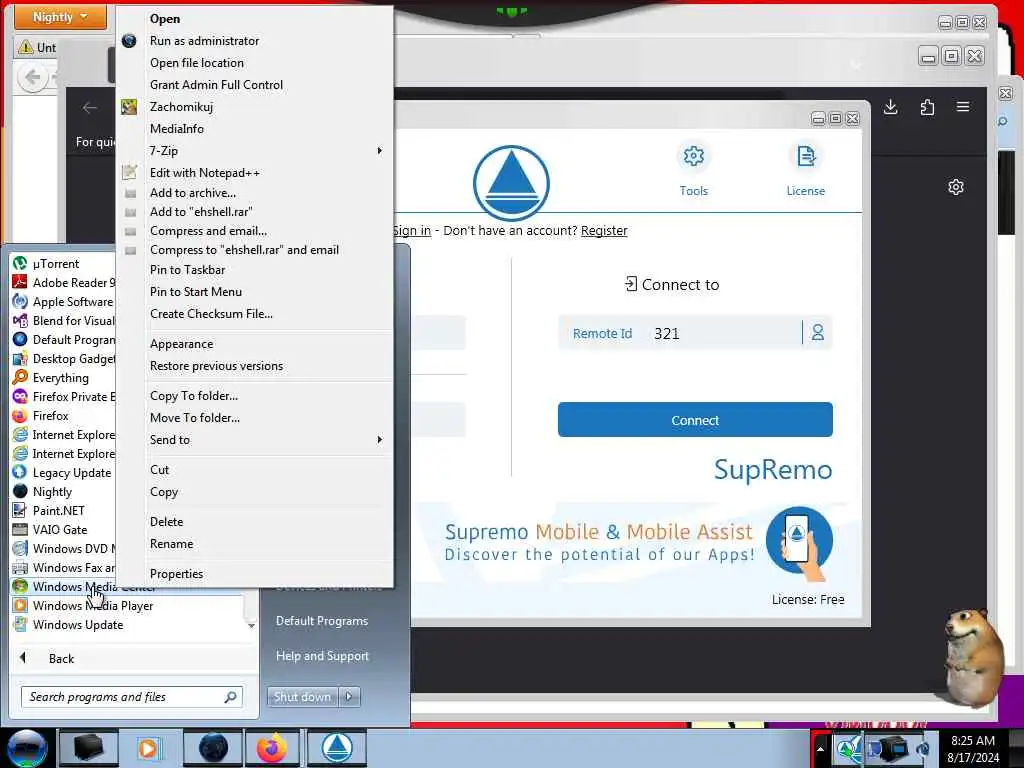Image resolution: width=1024 pixels, height=768 pixels.
Task: Open the Tools gear icon in Supremo
Action: point(694,157)
